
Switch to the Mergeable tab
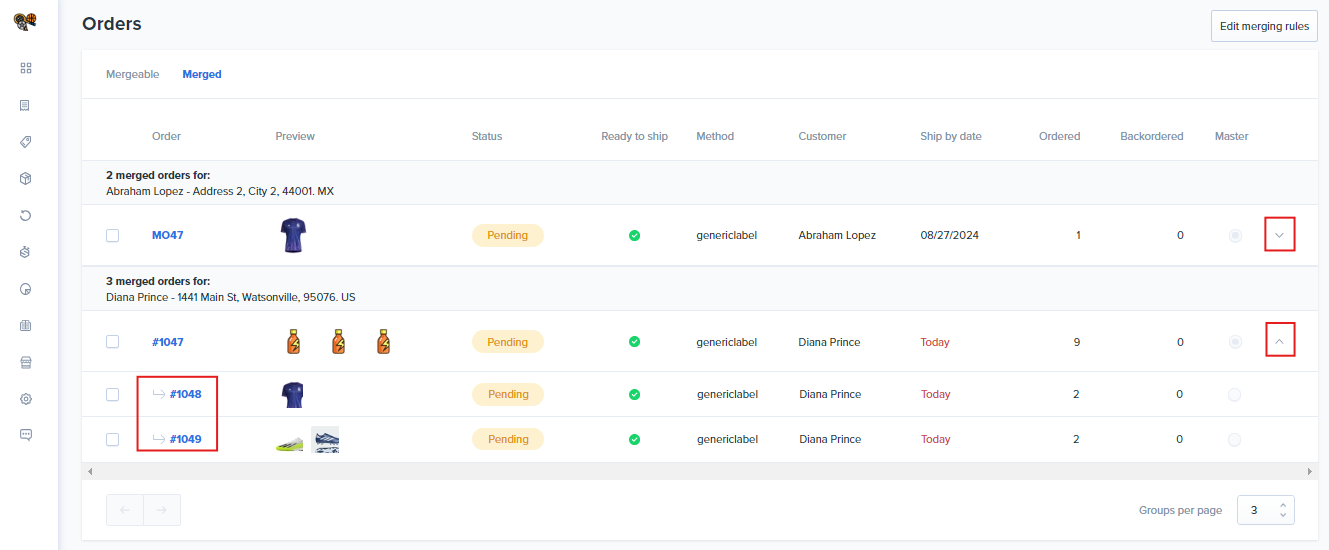point(132,74)
